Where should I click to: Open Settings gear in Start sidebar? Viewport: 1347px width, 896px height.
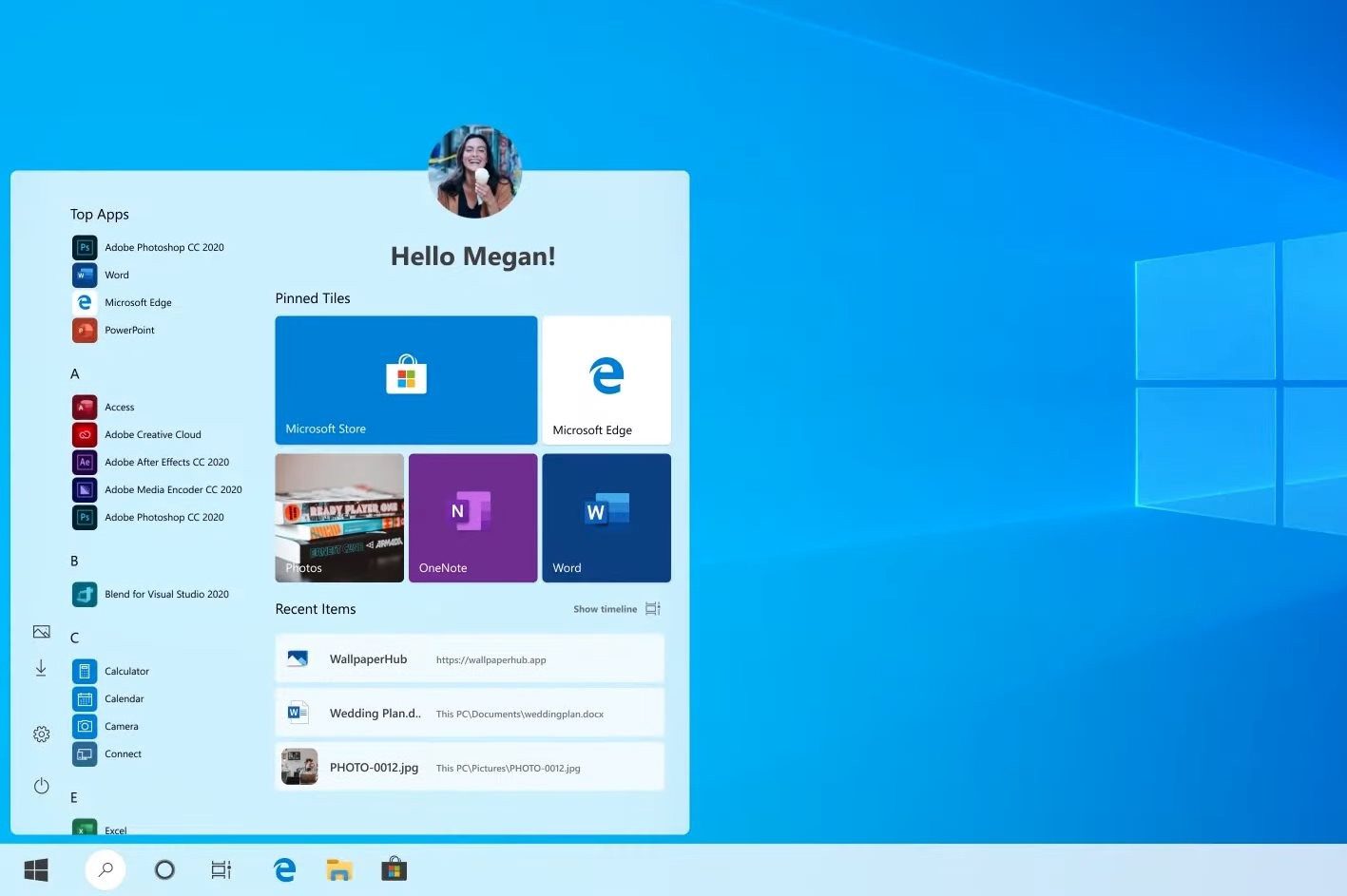41,734
